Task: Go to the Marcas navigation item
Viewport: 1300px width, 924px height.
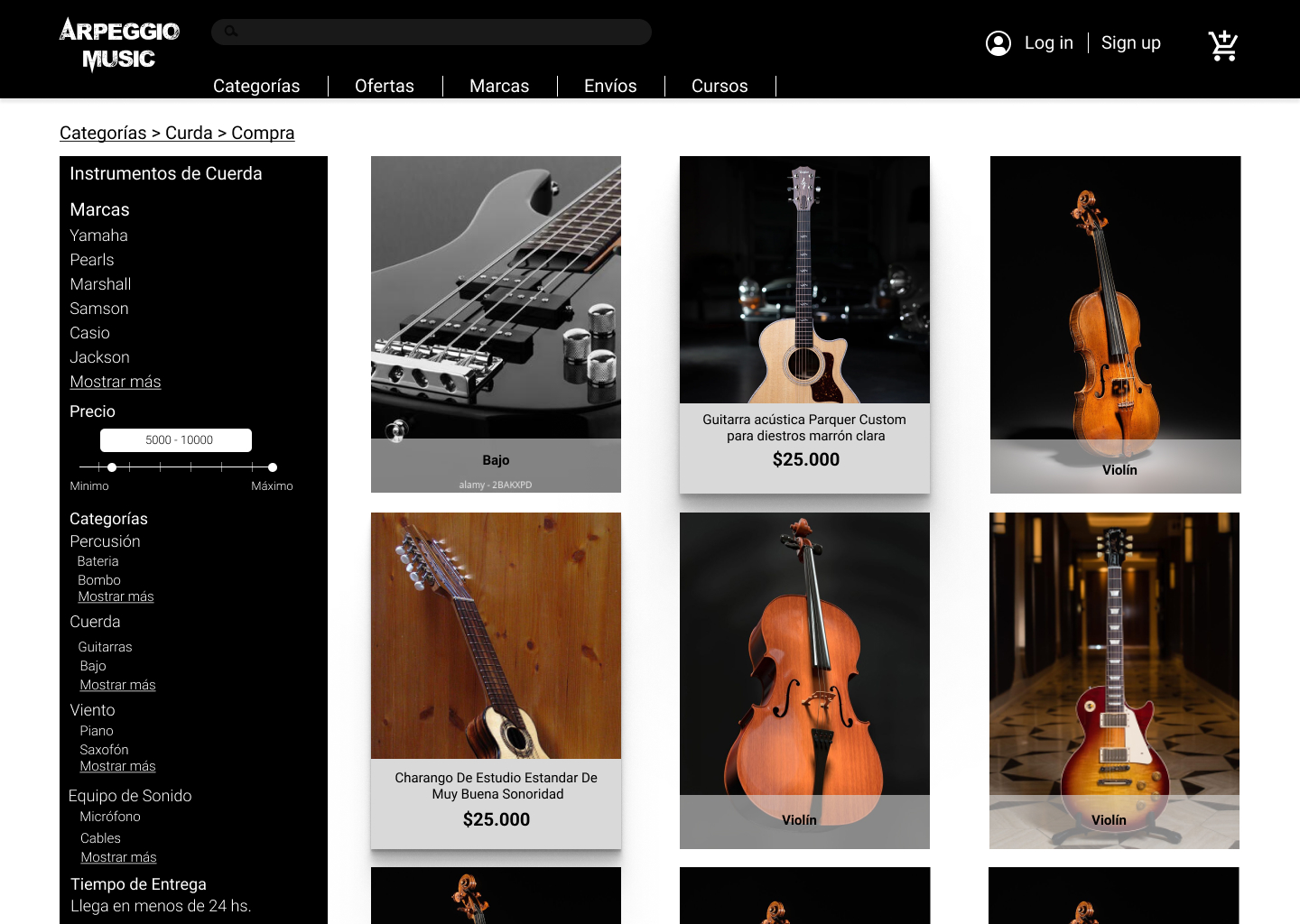Action: (x=498, y=86)
